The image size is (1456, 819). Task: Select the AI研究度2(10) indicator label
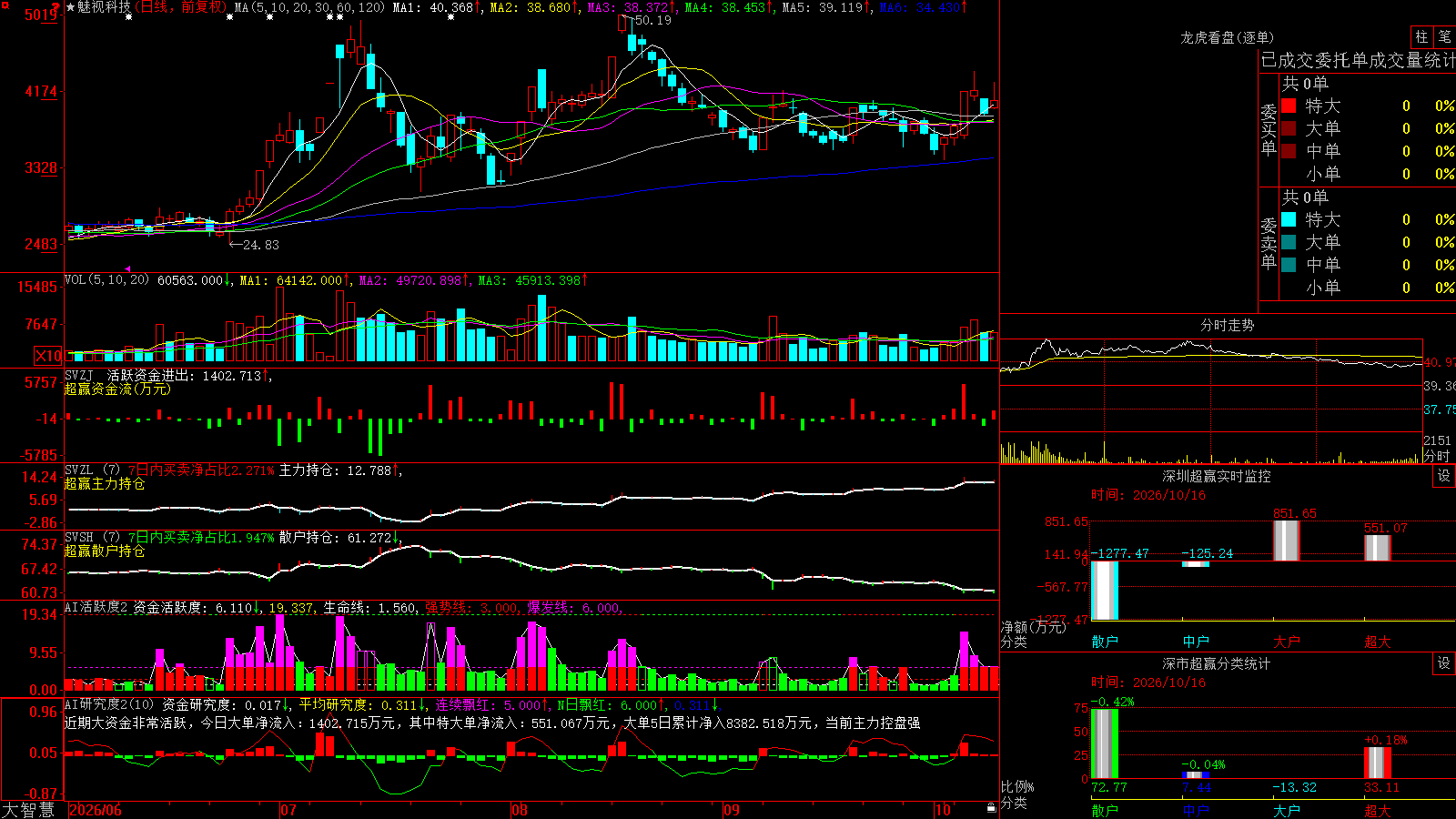click(110, 704)
